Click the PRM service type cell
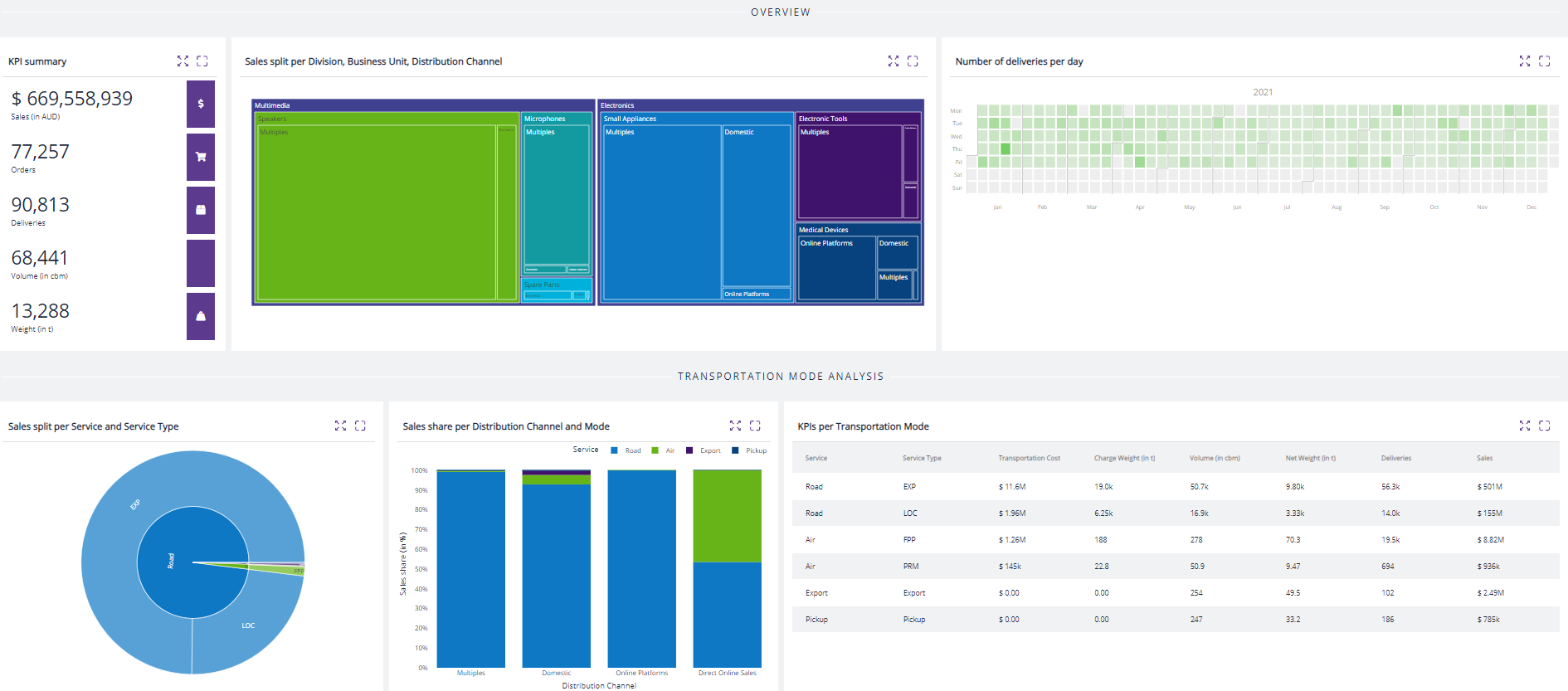This screenshot has width=1568, height=691. pyautogui.click(x=911, y=567)
